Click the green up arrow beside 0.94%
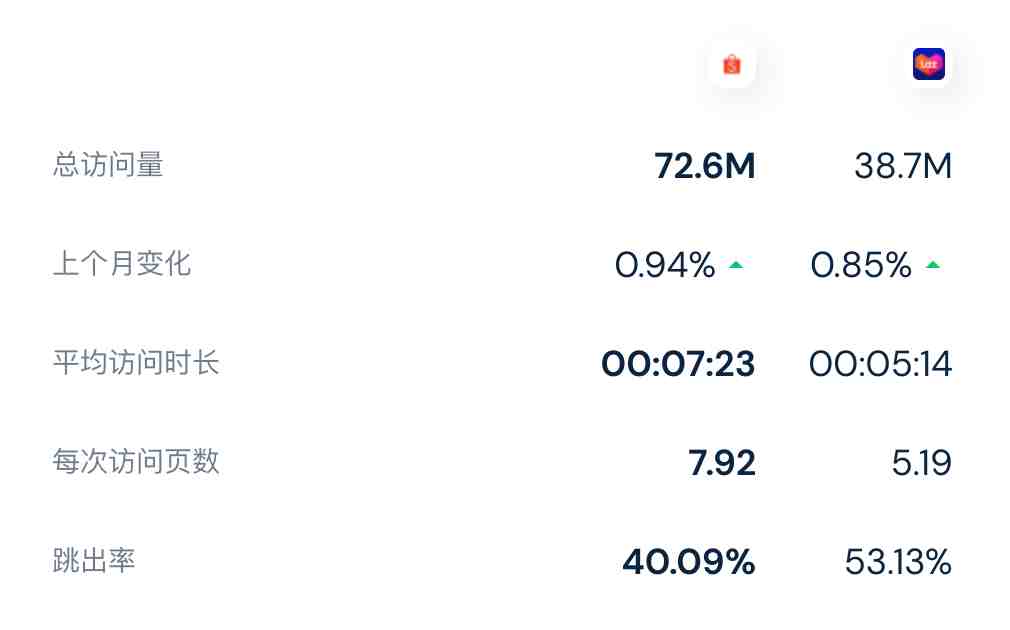Image resolution: width=1010 pixels, height=630 pixels. click(736, 265)
